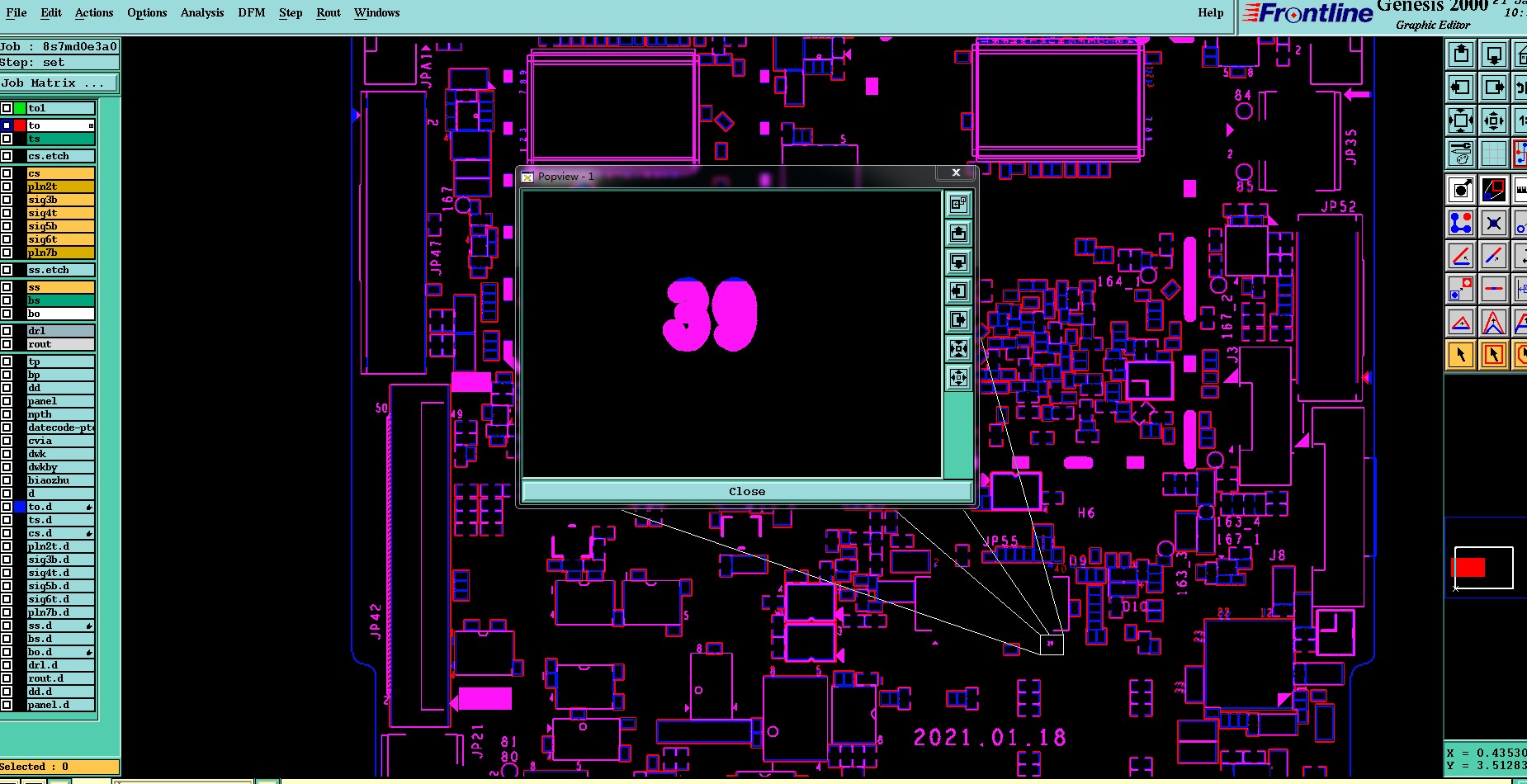1527x784 pixels.
Task: Select the plain arrow pointer tool
Action: (x=1461, y=355)
